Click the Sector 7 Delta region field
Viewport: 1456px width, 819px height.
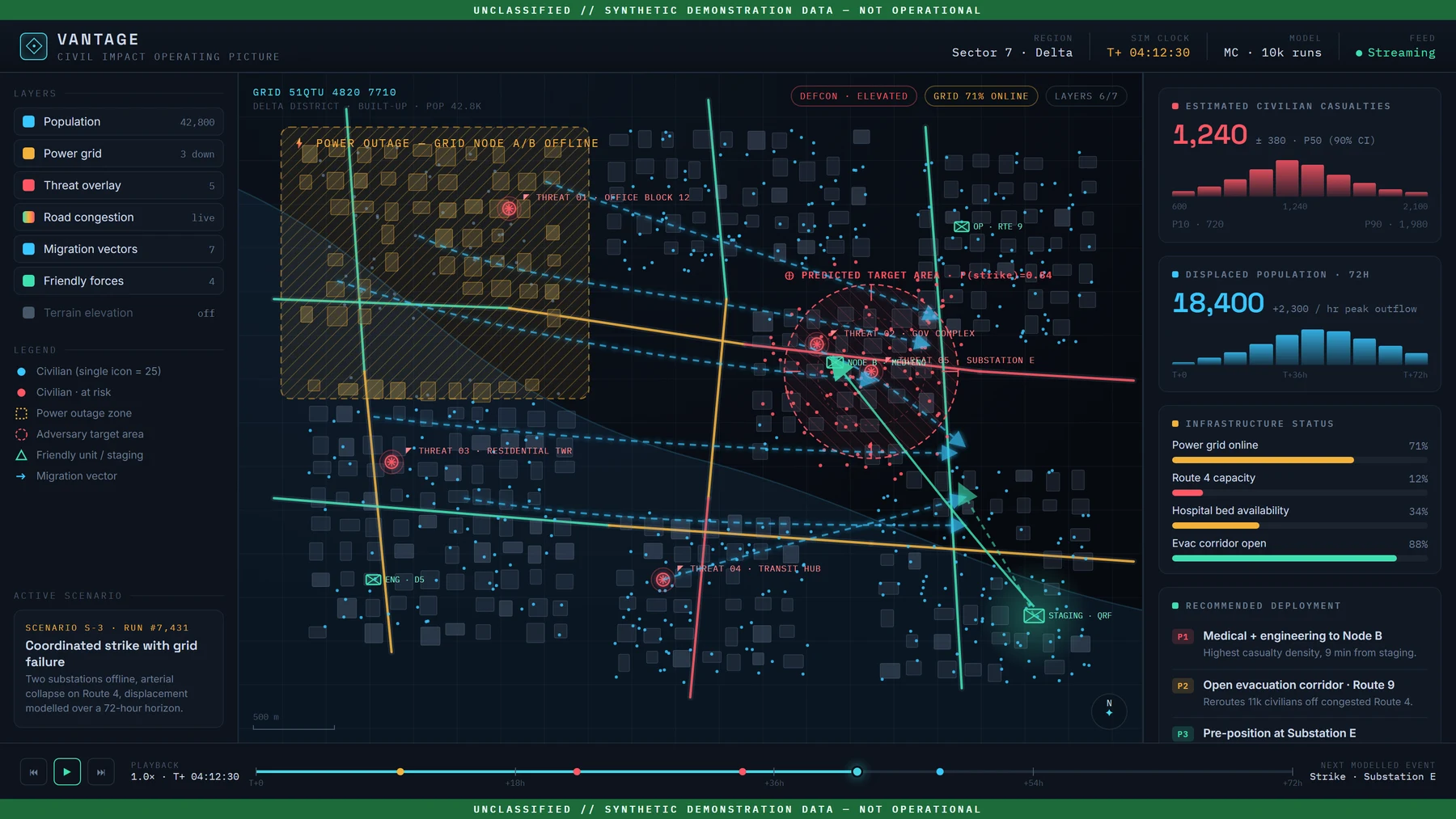1012,46
